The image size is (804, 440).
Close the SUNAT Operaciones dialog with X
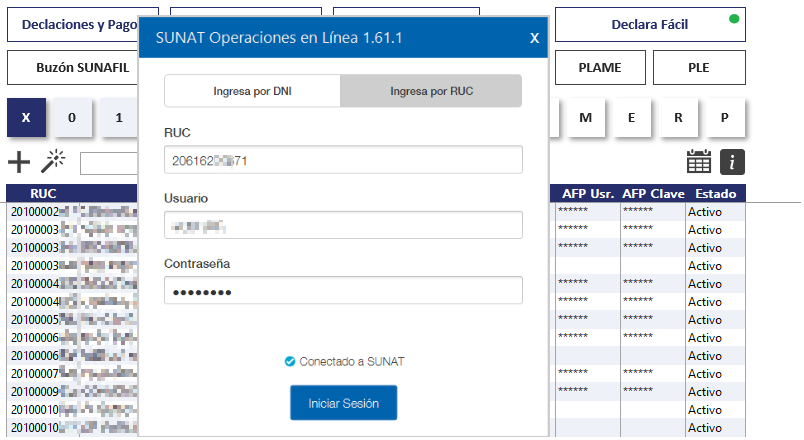(534, 38)
